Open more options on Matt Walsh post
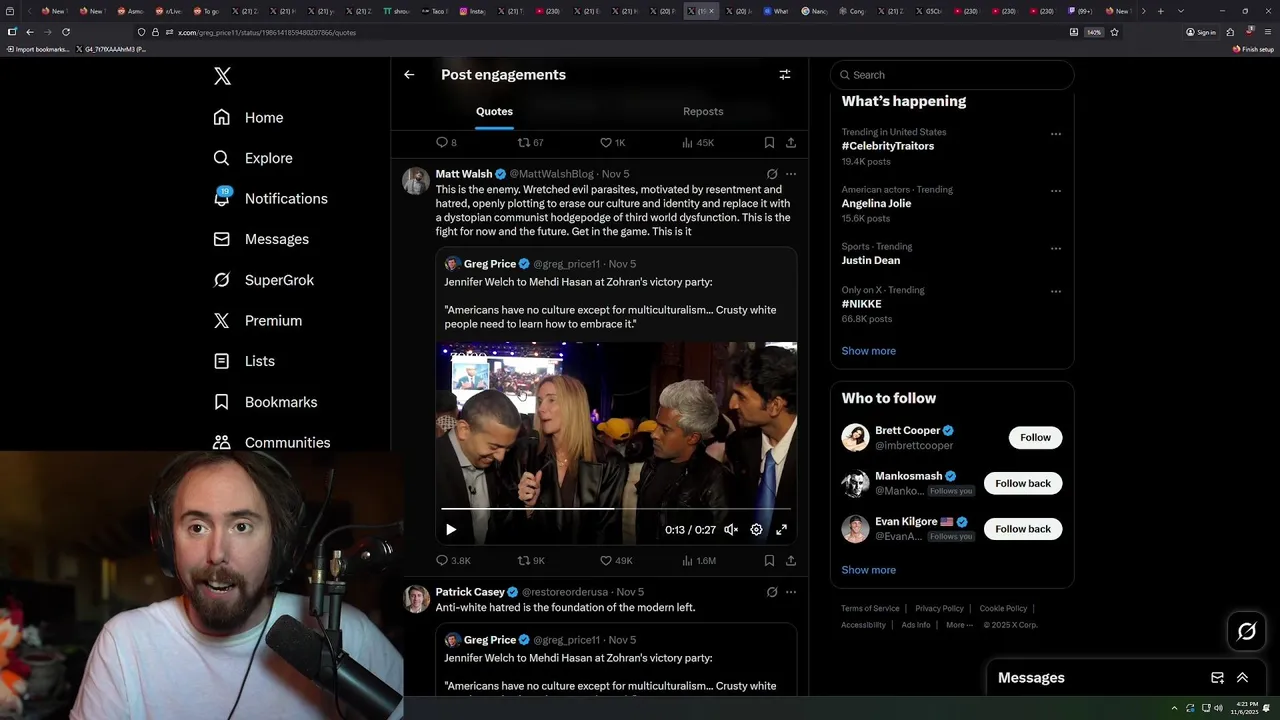Screen dimensions: 1280x720 (x=791, y=174)
